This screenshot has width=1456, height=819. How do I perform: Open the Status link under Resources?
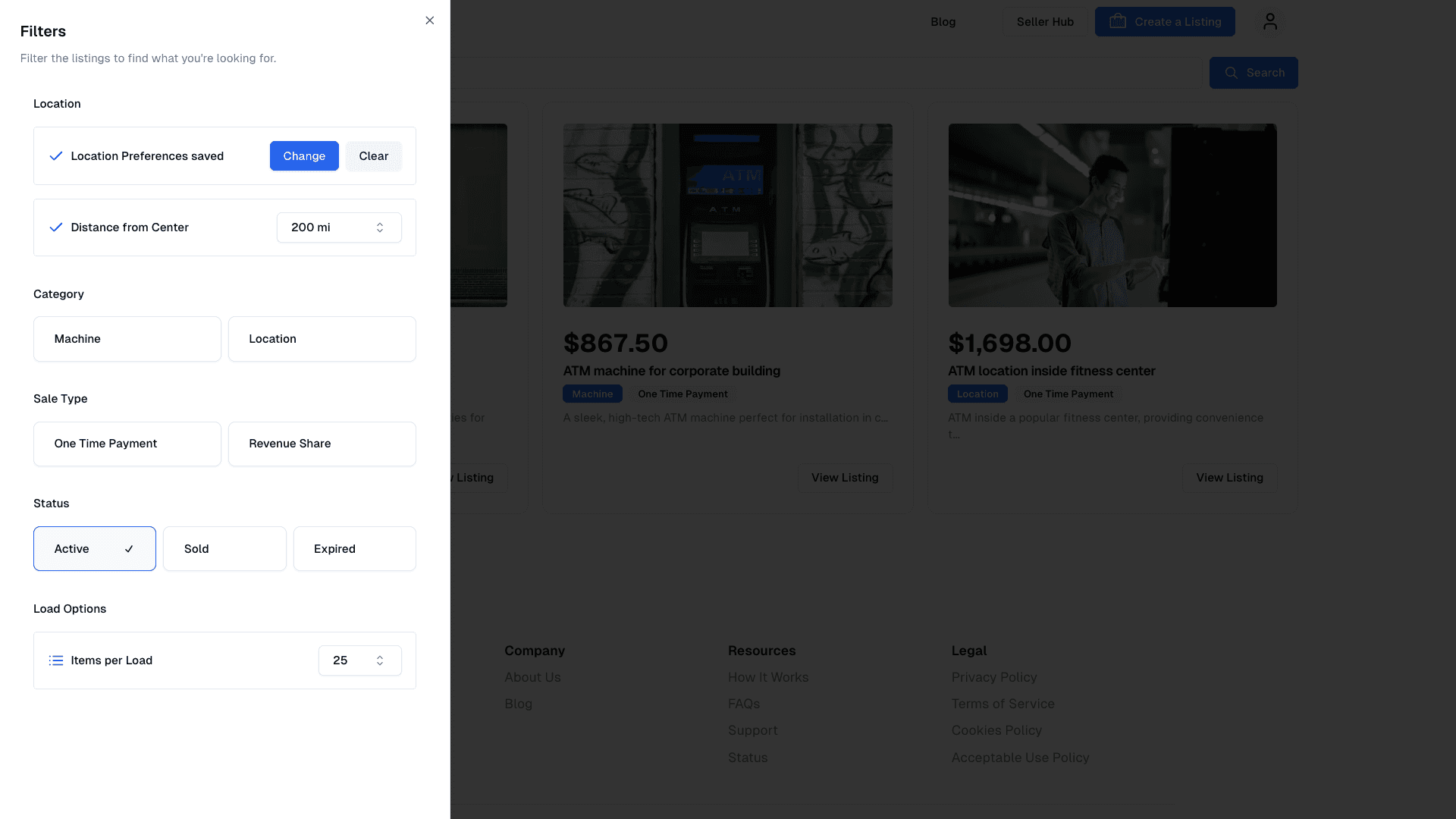(748, 758)
